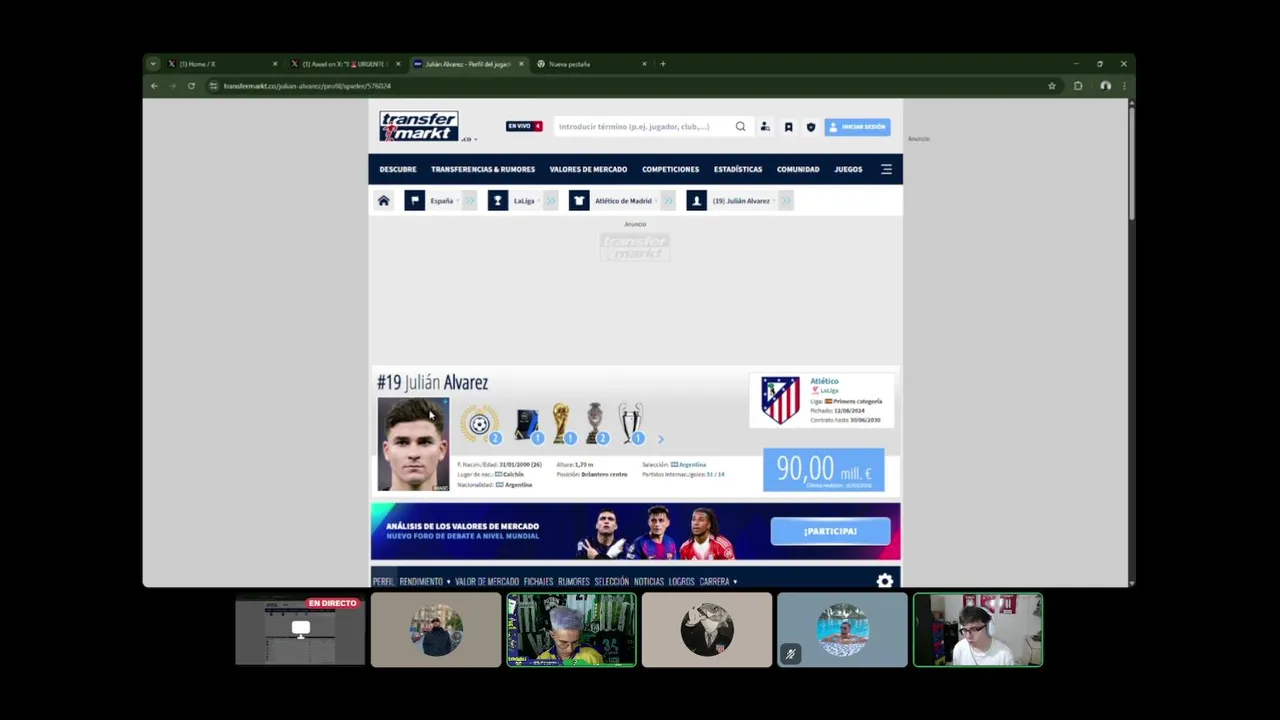
Task: Open the EN VIVO live scores badge
Action: (x=524, y=127)
